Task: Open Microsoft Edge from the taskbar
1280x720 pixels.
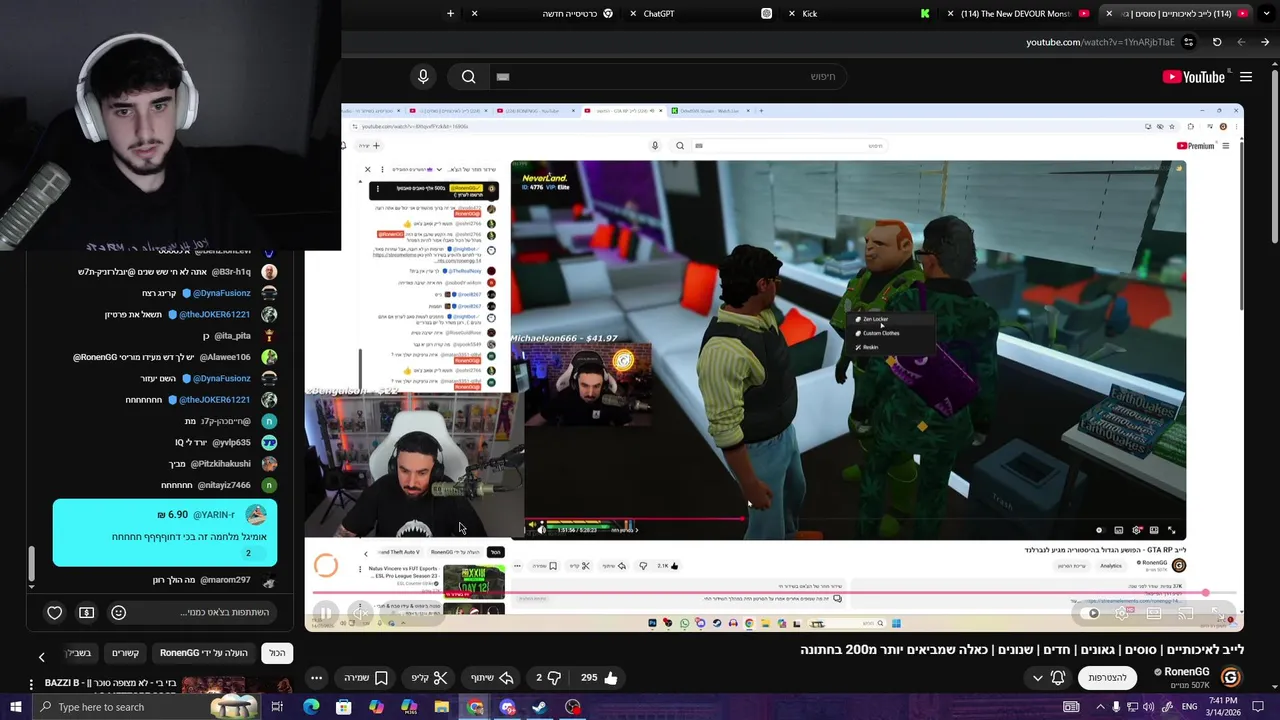Action: coord(311,707)
